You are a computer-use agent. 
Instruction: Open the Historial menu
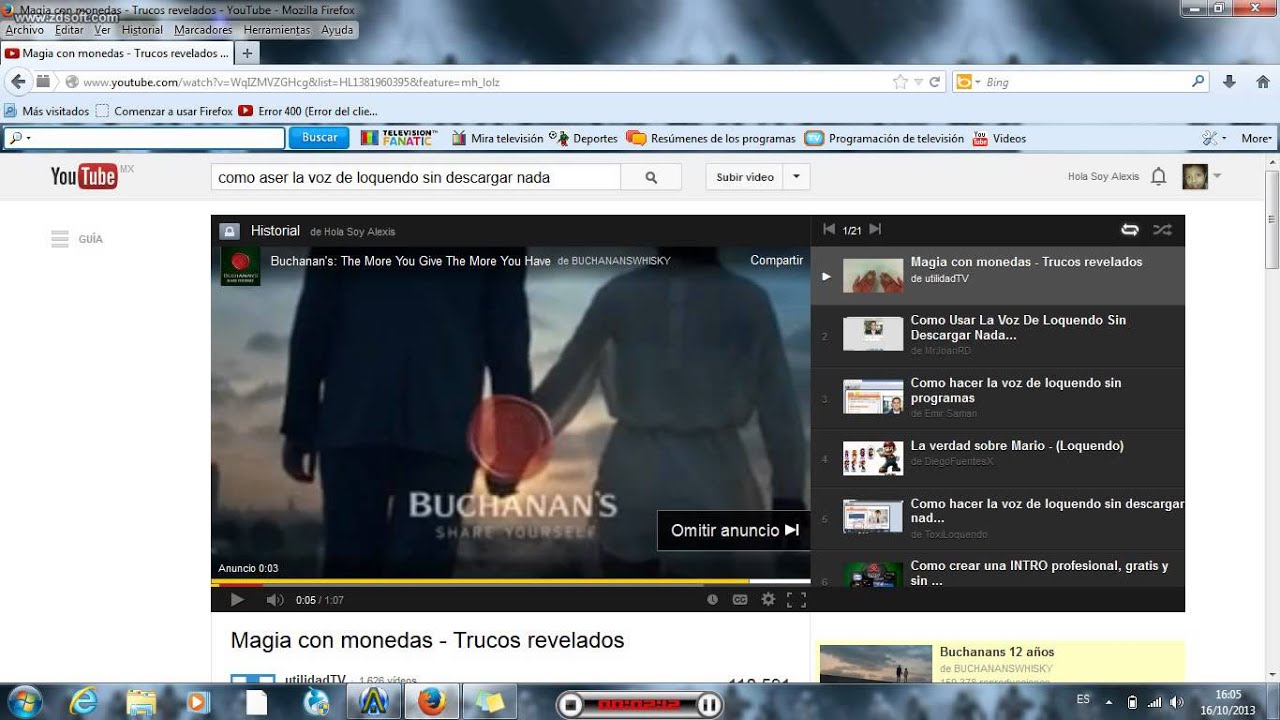(x=142, y=30)
